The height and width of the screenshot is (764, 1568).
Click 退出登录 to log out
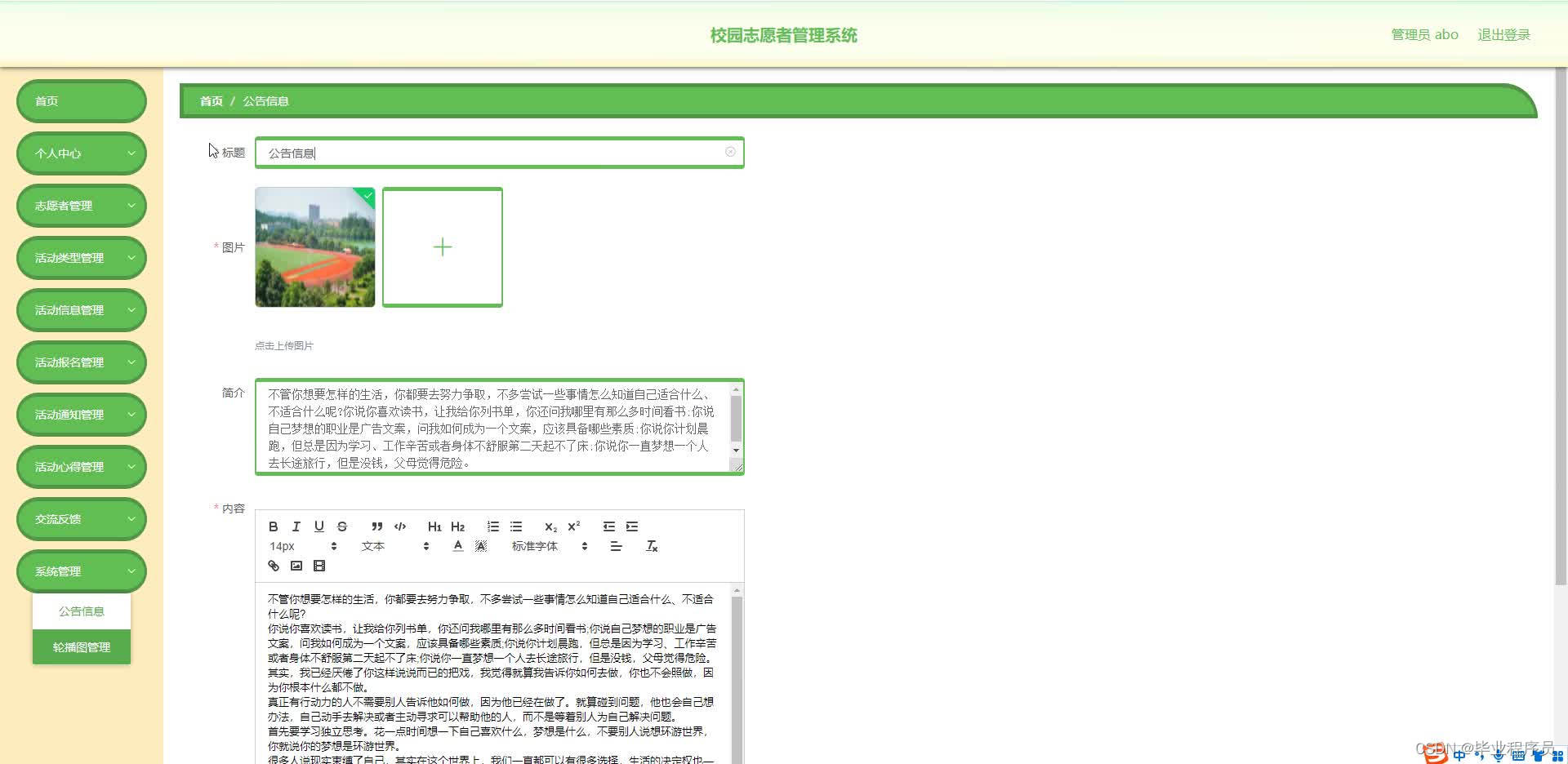1503,34
